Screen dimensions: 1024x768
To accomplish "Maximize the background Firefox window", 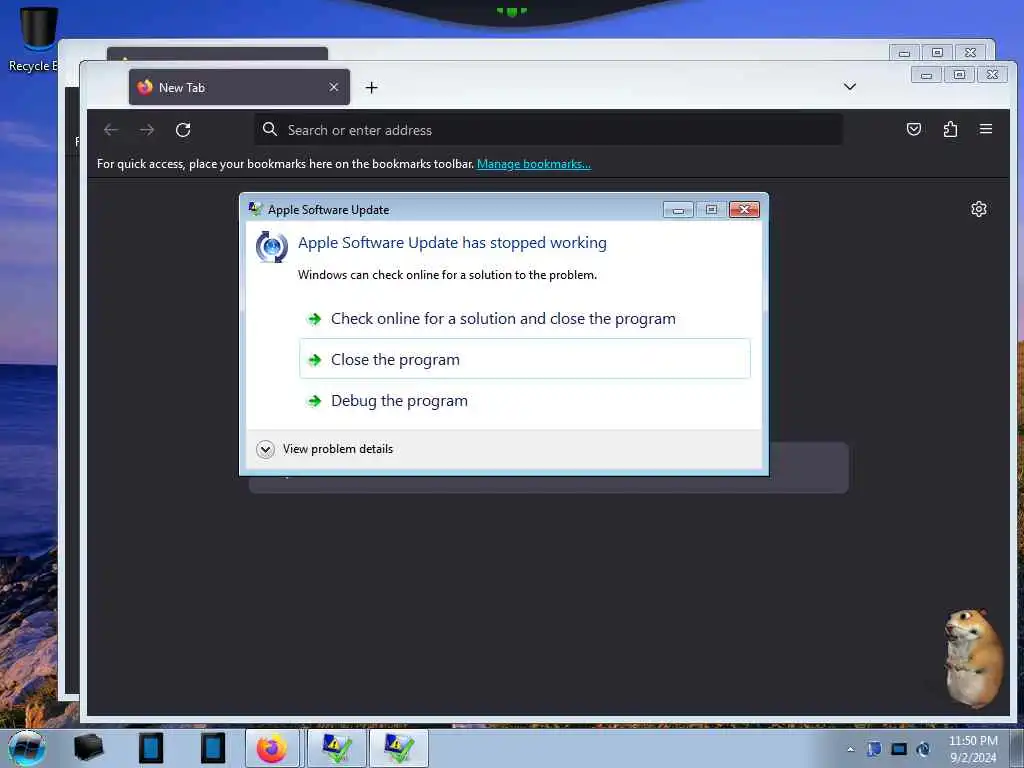I will [x=937, y=53].
